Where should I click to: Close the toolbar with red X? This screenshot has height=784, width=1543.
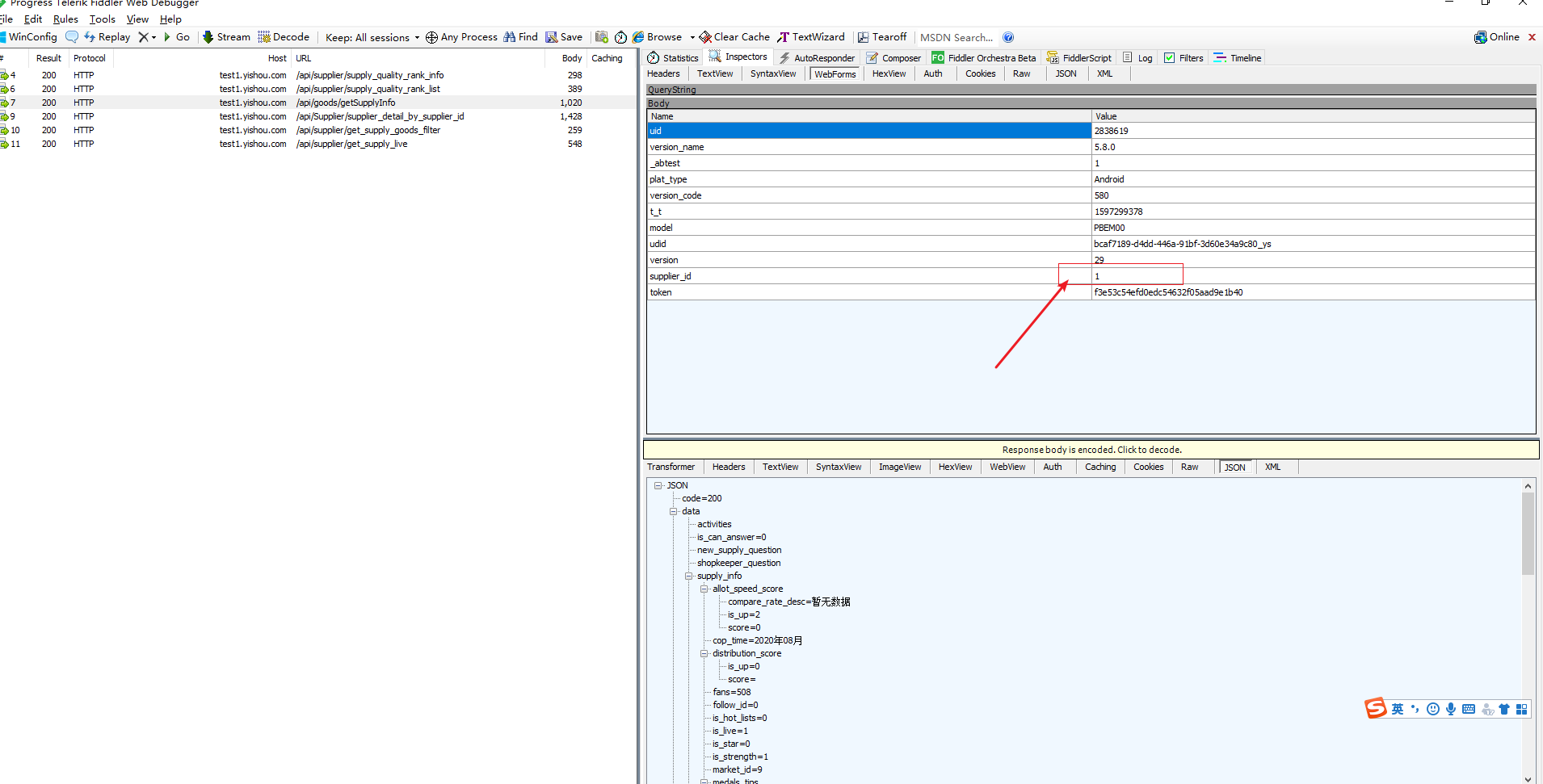tap(1532, 37)
